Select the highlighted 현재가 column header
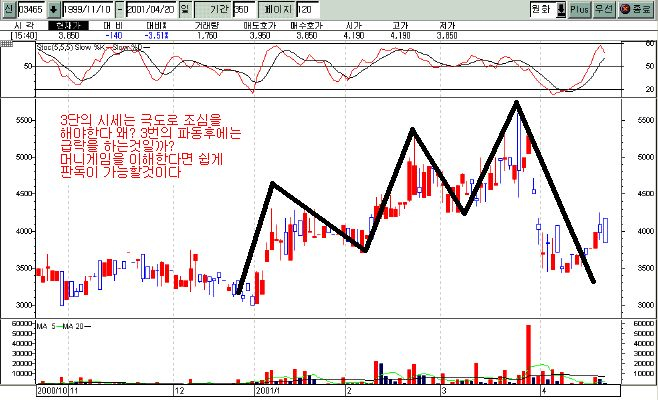The width and height of the screenshot is (658, 400). [x=68, y=24]
